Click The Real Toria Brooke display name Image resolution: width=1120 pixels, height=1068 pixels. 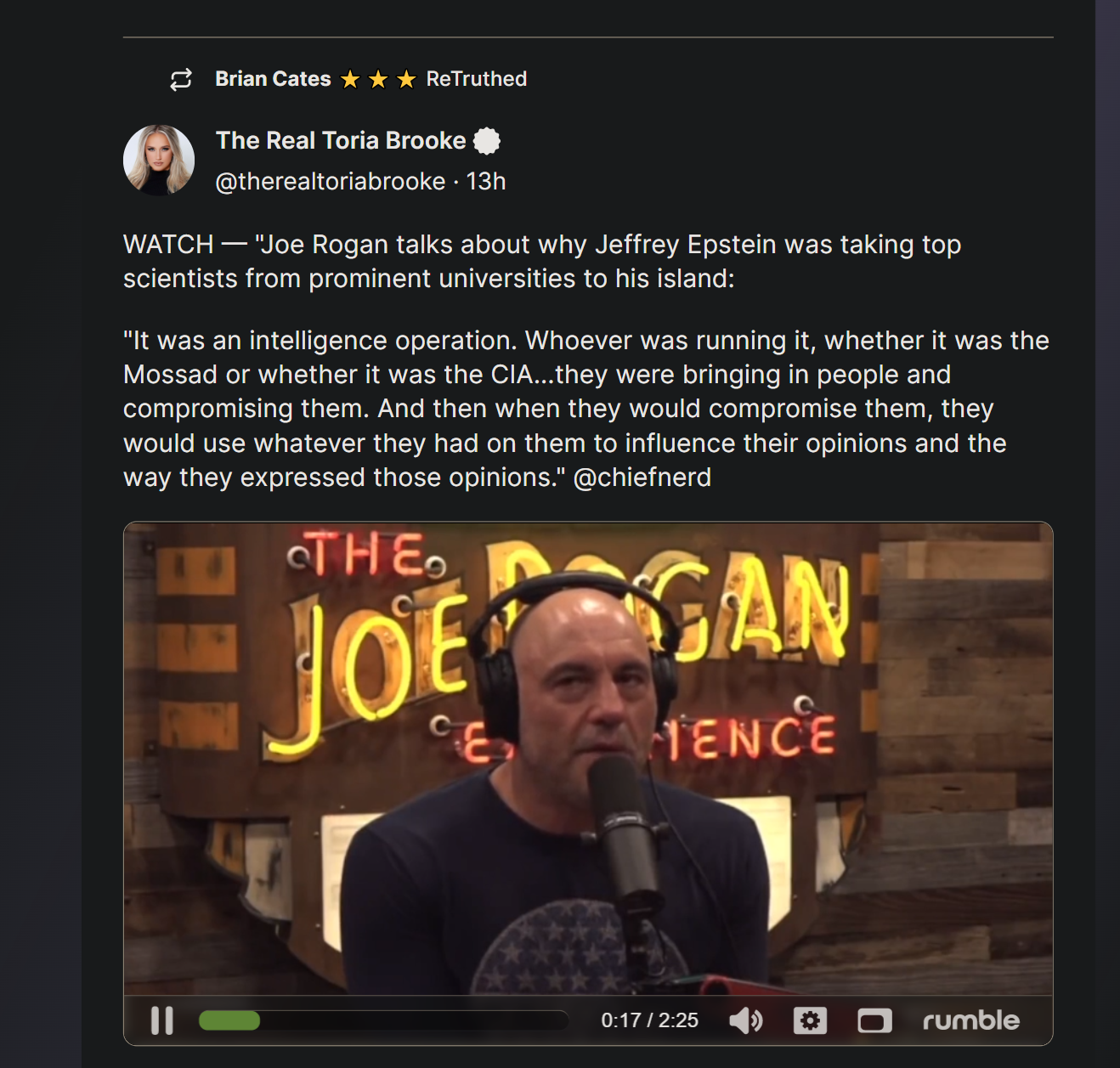[x=341, y=140]
